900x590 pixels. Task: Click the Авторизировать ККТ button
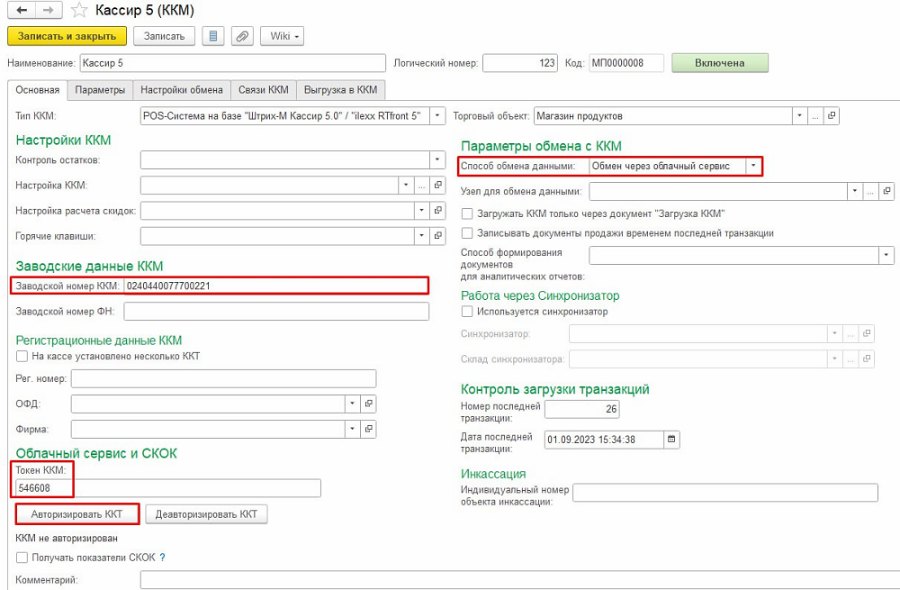77,514
